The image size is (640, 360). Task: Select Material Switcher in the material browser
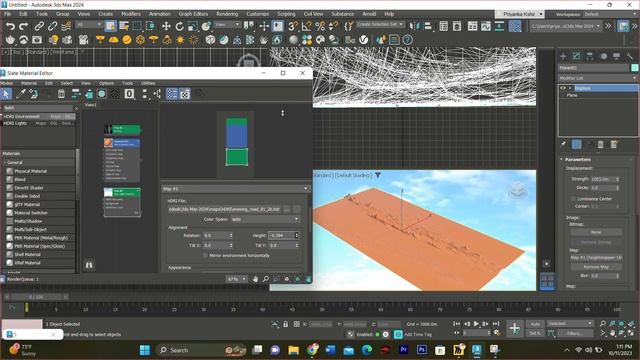pos(31,213)
